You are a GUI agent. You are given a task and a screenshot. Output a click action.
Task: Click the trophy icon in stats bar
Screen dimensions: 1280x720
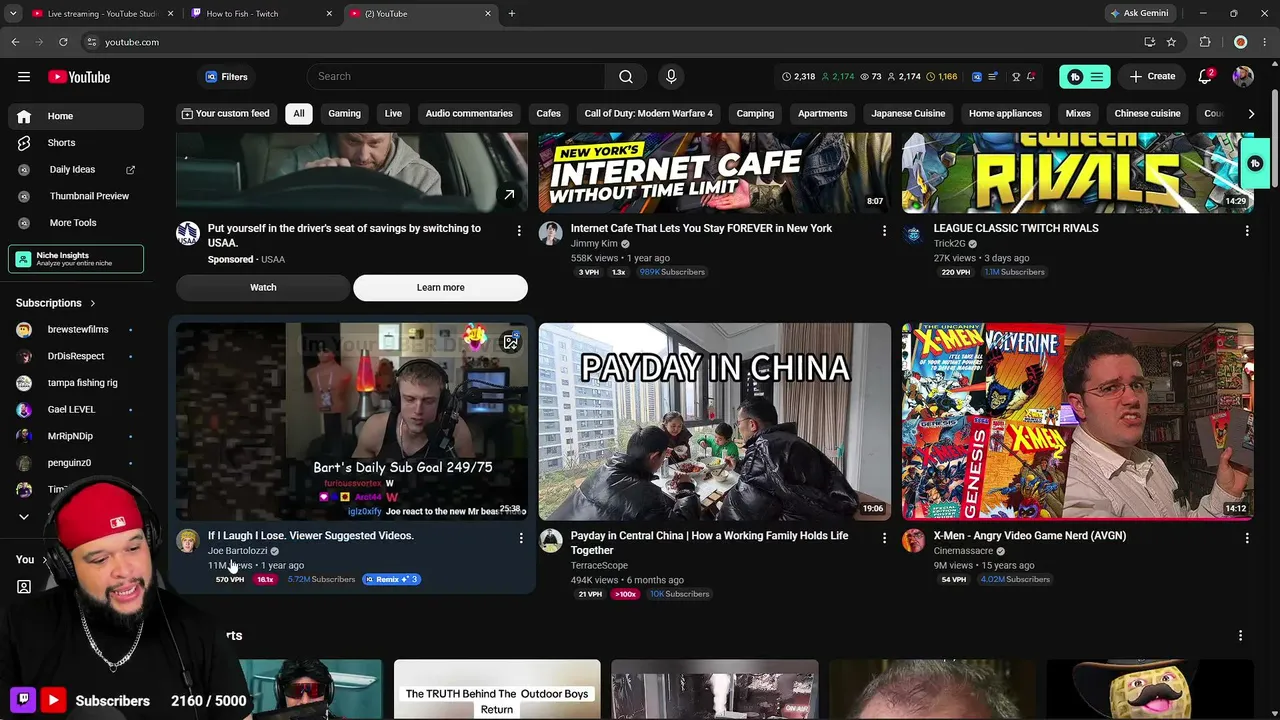click(1016, 77)
